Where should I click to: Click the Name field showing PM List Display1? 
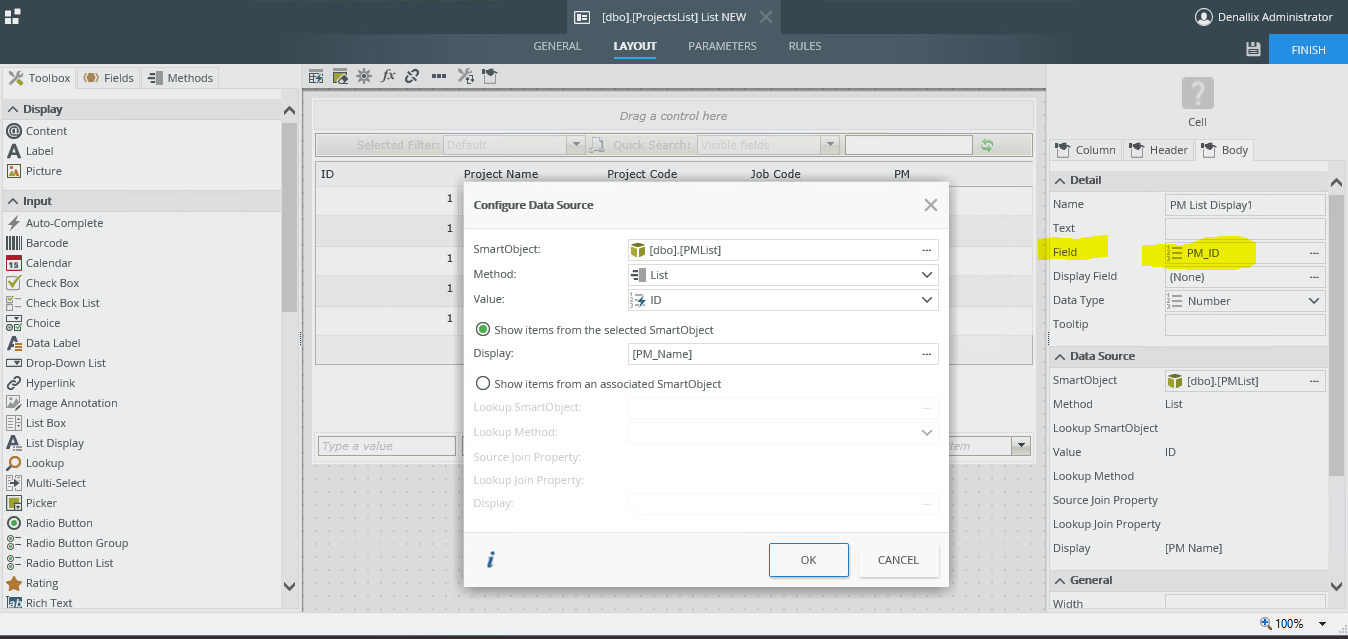1245,205
